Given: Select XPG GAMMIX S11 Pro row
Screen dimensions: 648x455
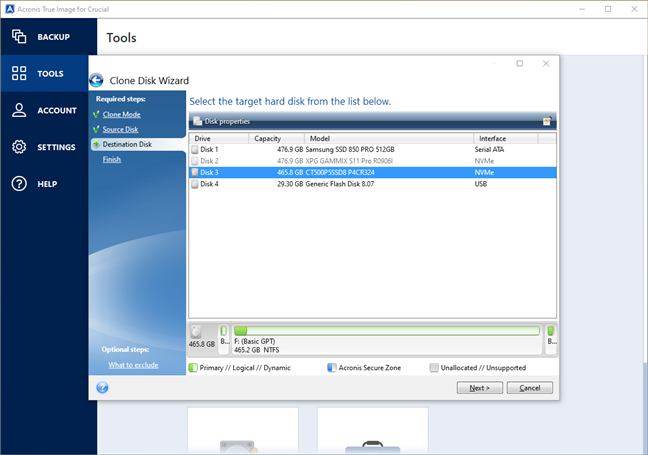Looking at the screenshot, I should 372,161.
